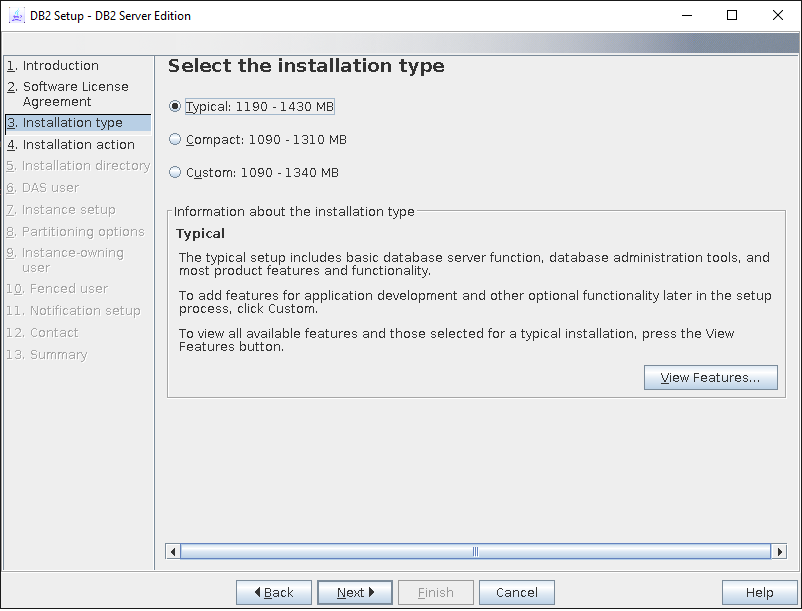Minimize the DB2 Setup window

pos(686,16)
